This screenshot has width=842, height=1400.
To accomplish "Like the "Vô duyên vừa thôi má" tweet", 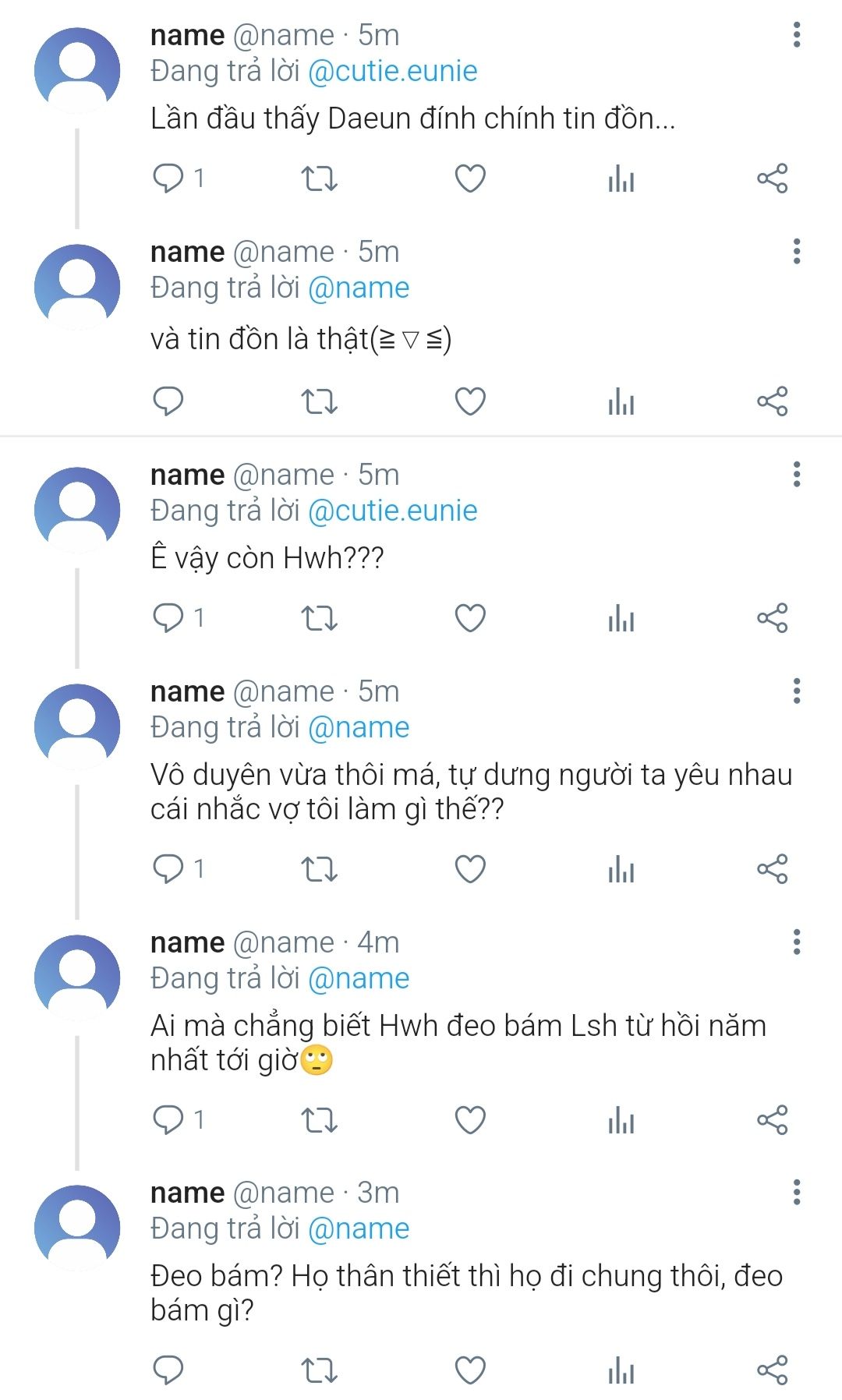I will pyautogui.click(x=470, y=869).
